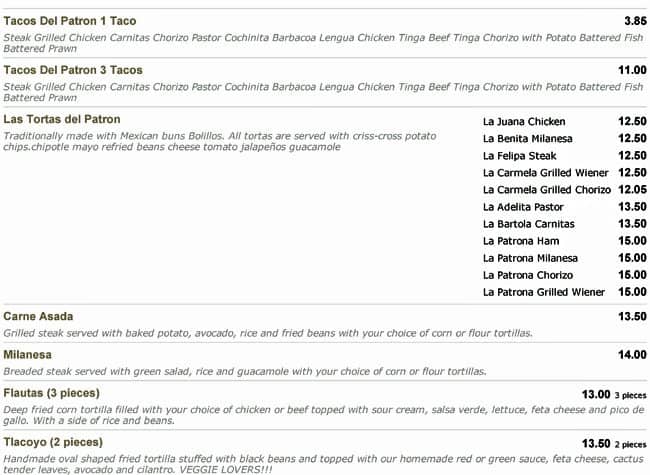Select La Felipa Steak torta
The image size is (650, 475).
click(x=519, y=156)
